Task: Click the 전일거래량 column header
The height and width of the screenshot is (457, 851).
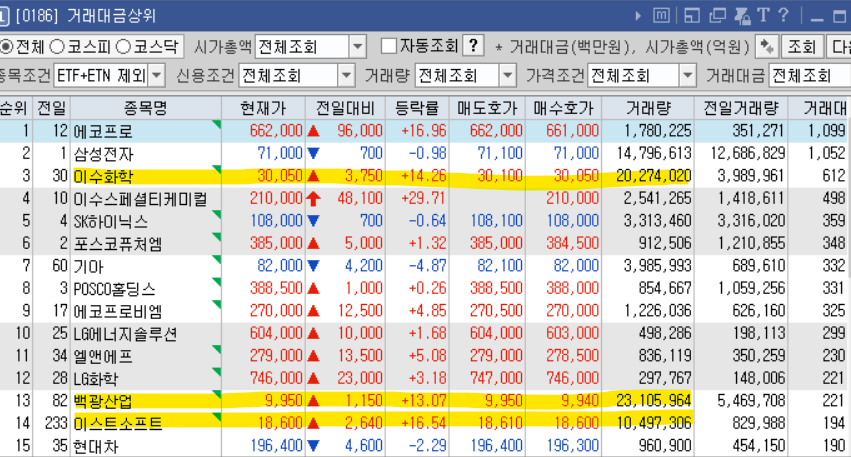Action: point(741,108)
